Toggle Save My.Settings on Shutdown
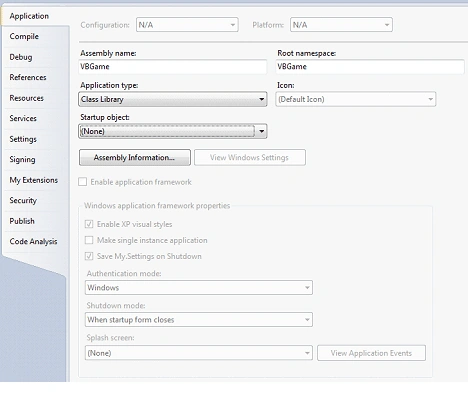The image size is (468, 394). coord(89,256)
